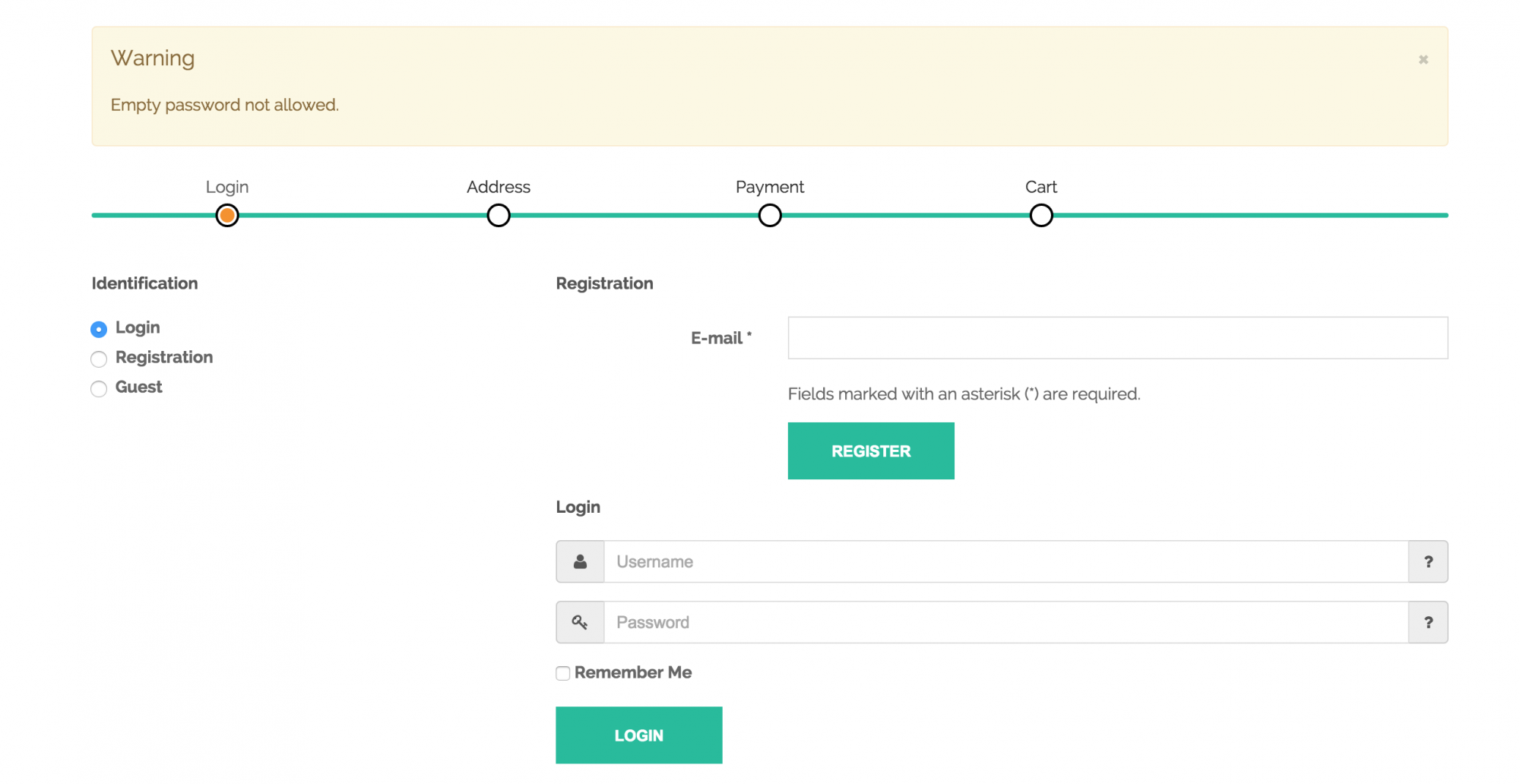
Task: Select the Login radio option
Action: [99, 329]
